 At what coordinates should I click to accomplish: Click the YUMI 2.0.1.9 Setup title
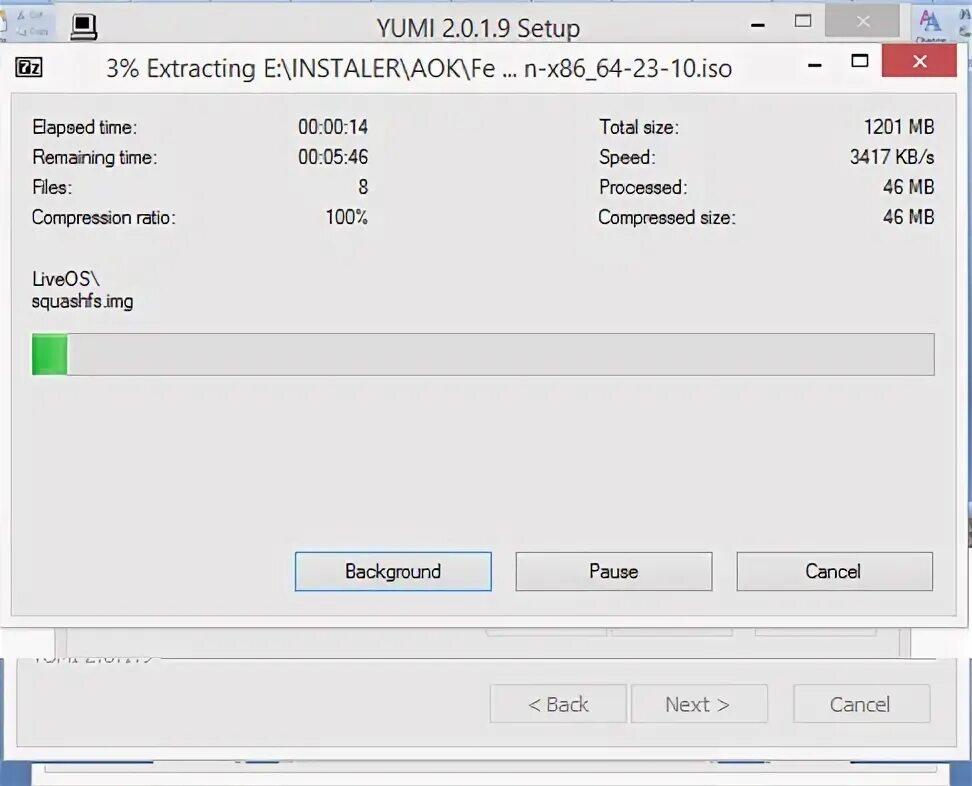pos(478,29)
